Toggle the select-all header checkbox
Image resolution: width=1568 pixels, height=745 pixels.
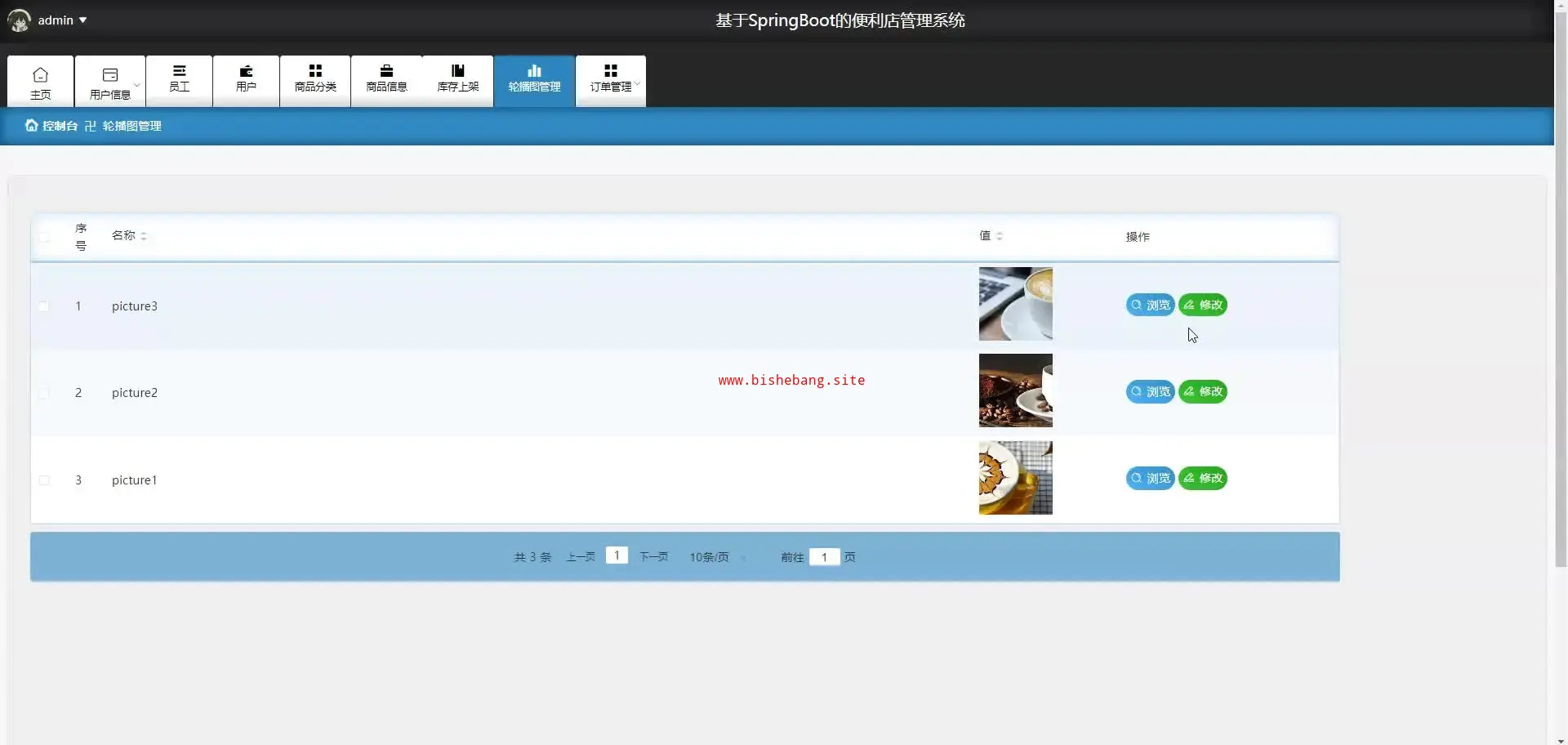click(x=44, y=238)
